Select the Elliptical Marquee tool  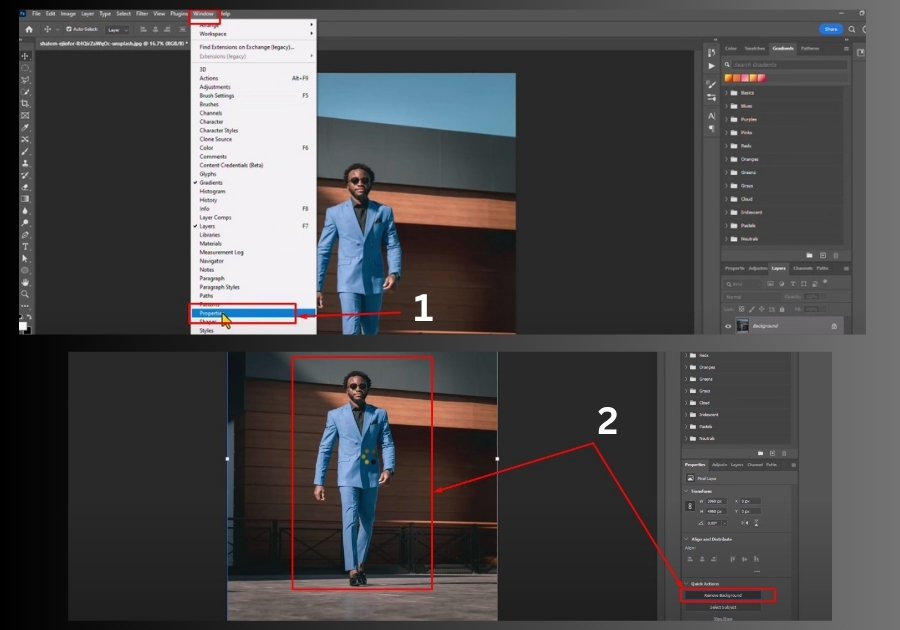(x=25, y=68)
